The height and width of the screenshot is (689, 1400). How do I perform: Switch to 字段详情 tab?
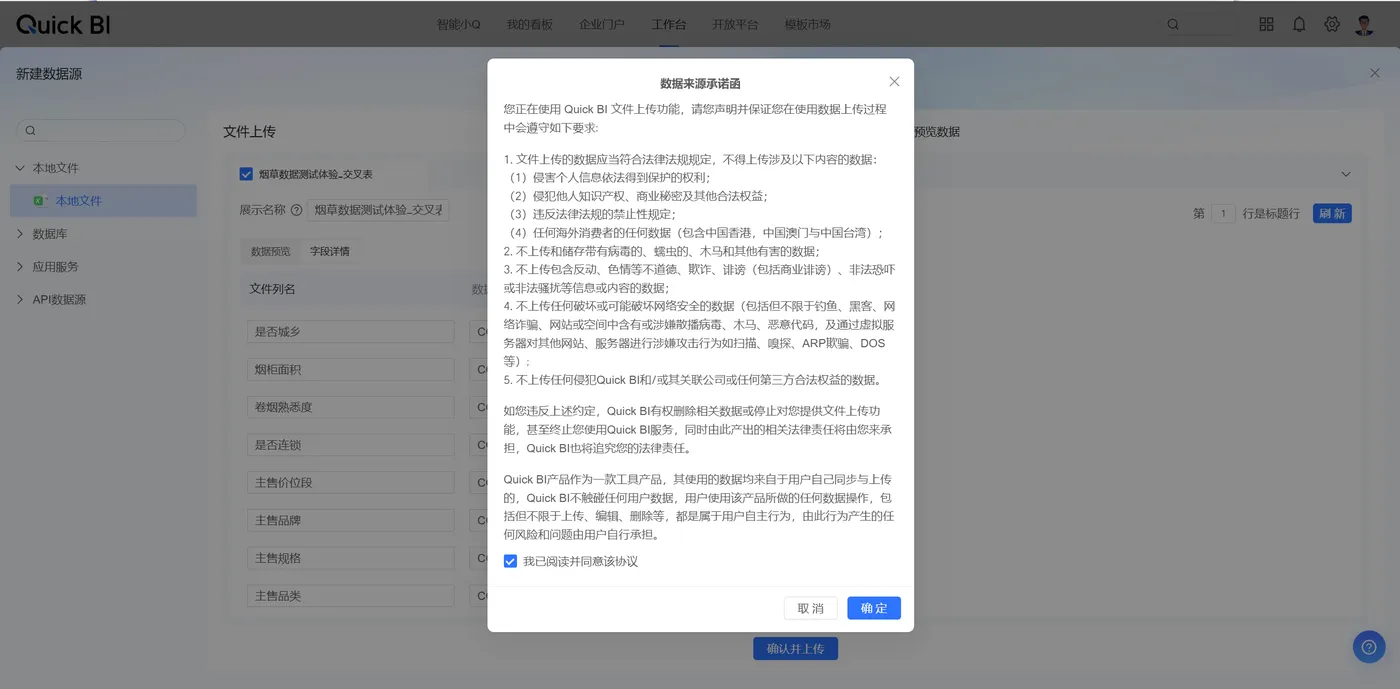330,252
